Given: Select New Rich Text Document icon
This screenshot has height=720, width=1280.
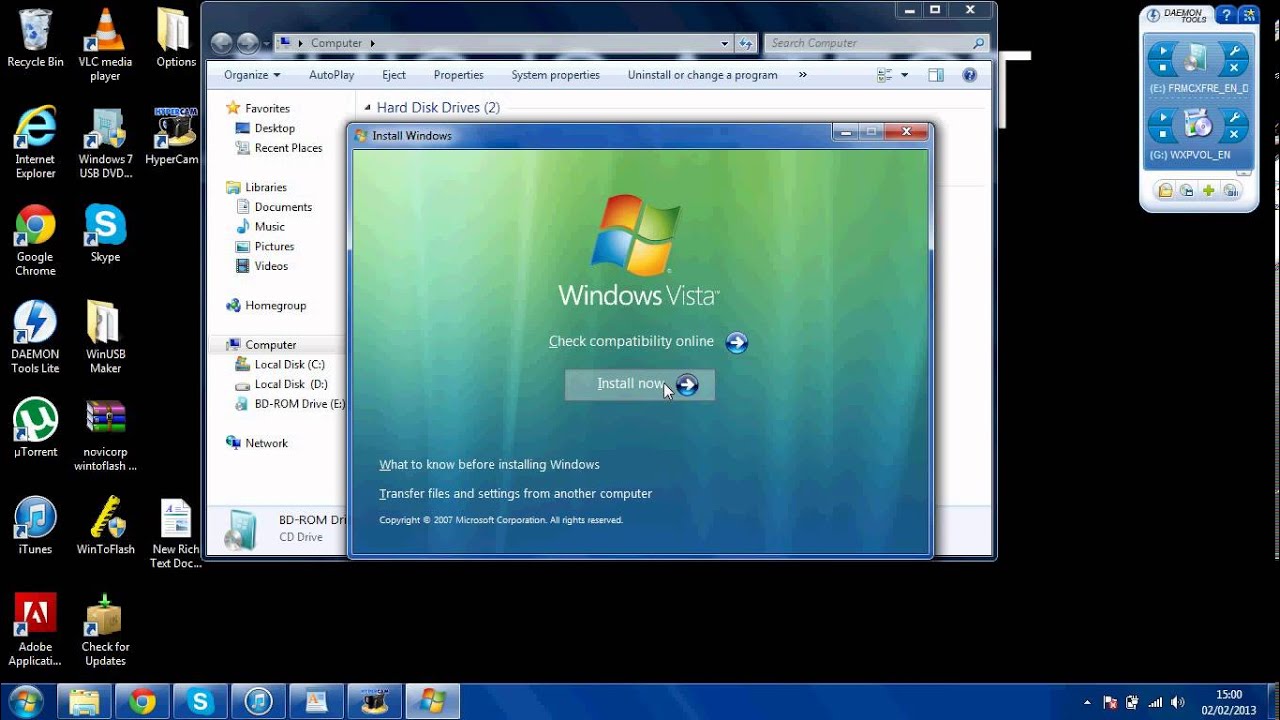Looking at the screenshot, I should click(176, 533).
